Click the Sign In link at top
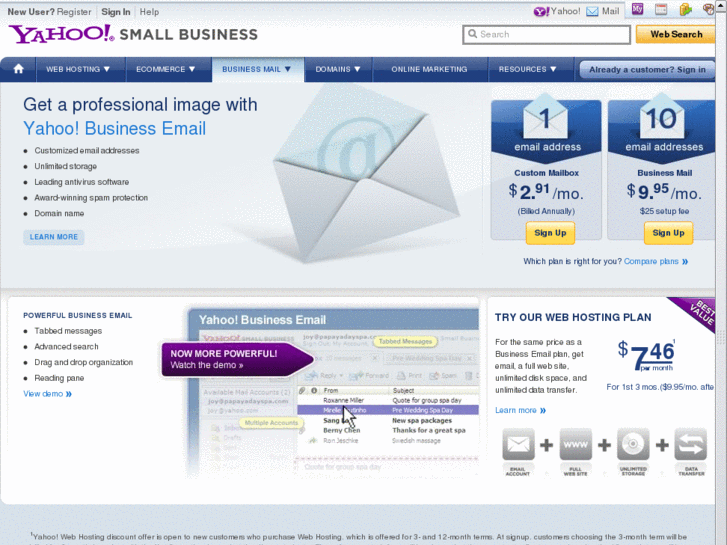Viewport: 727px width, 545px height. (x=115, y=12)
